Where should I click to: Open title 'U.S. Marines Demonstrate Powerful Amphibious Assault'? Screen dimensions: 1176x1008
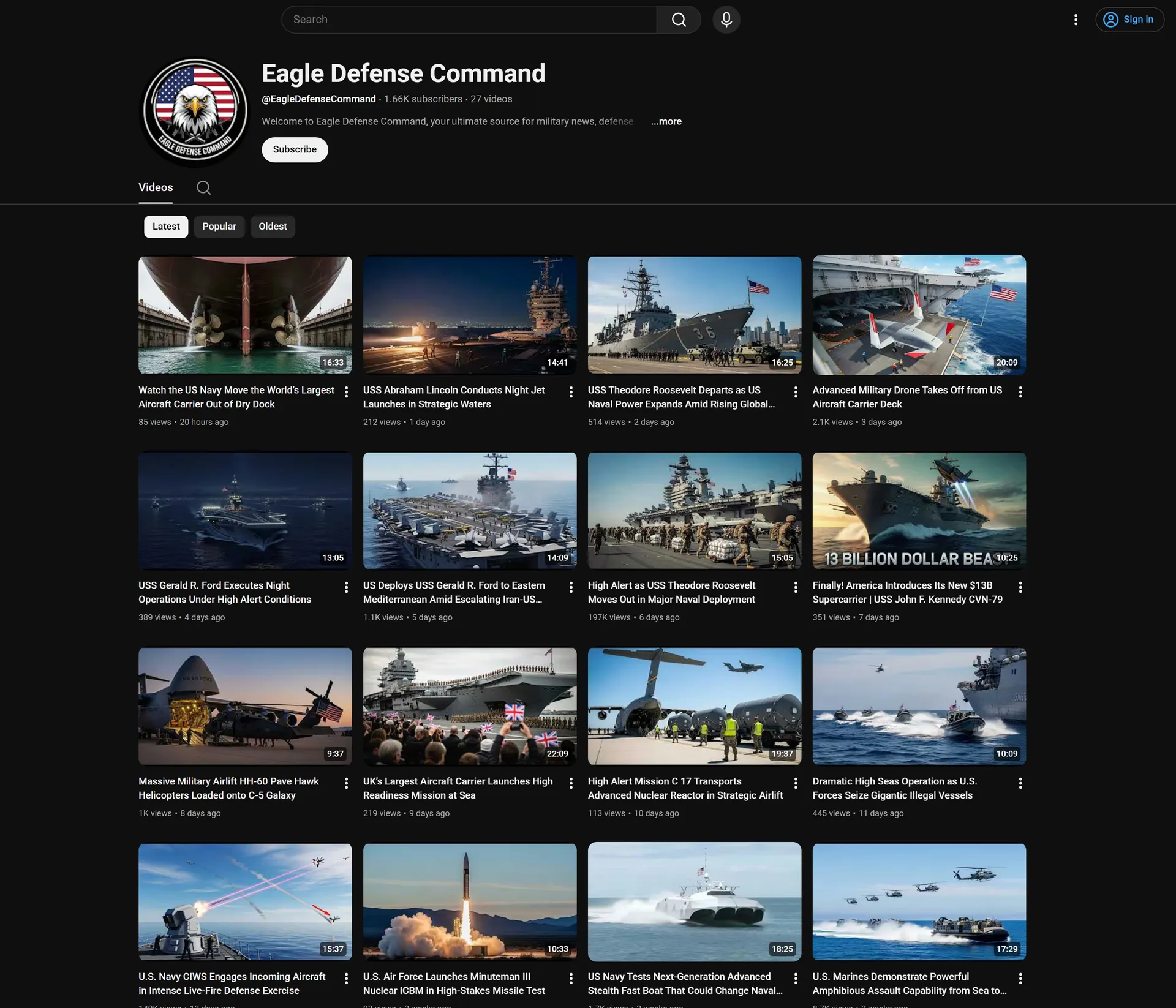[x=910, y=984]
